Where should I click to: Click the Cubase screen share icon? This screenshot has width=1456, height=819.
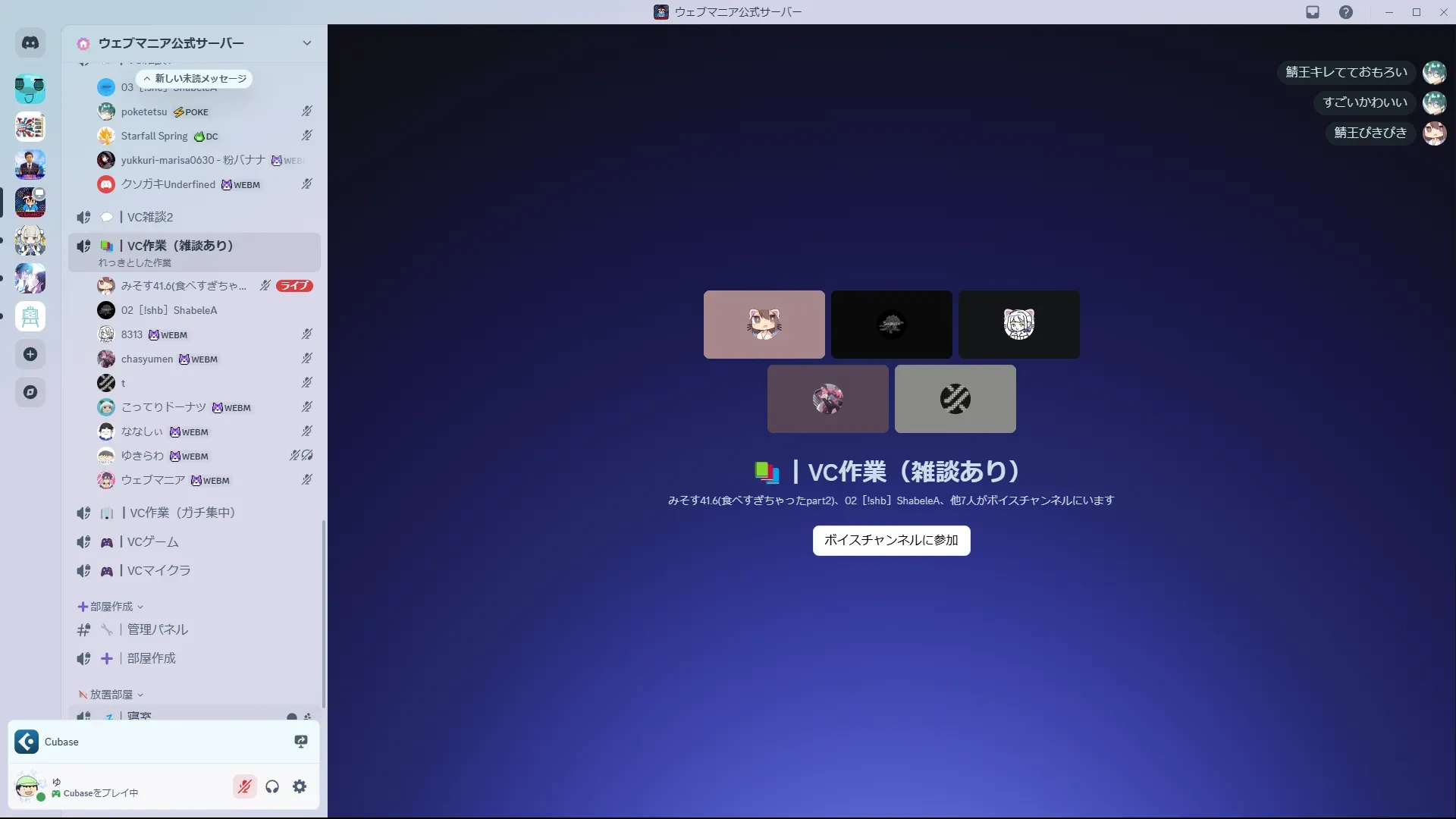301,742
